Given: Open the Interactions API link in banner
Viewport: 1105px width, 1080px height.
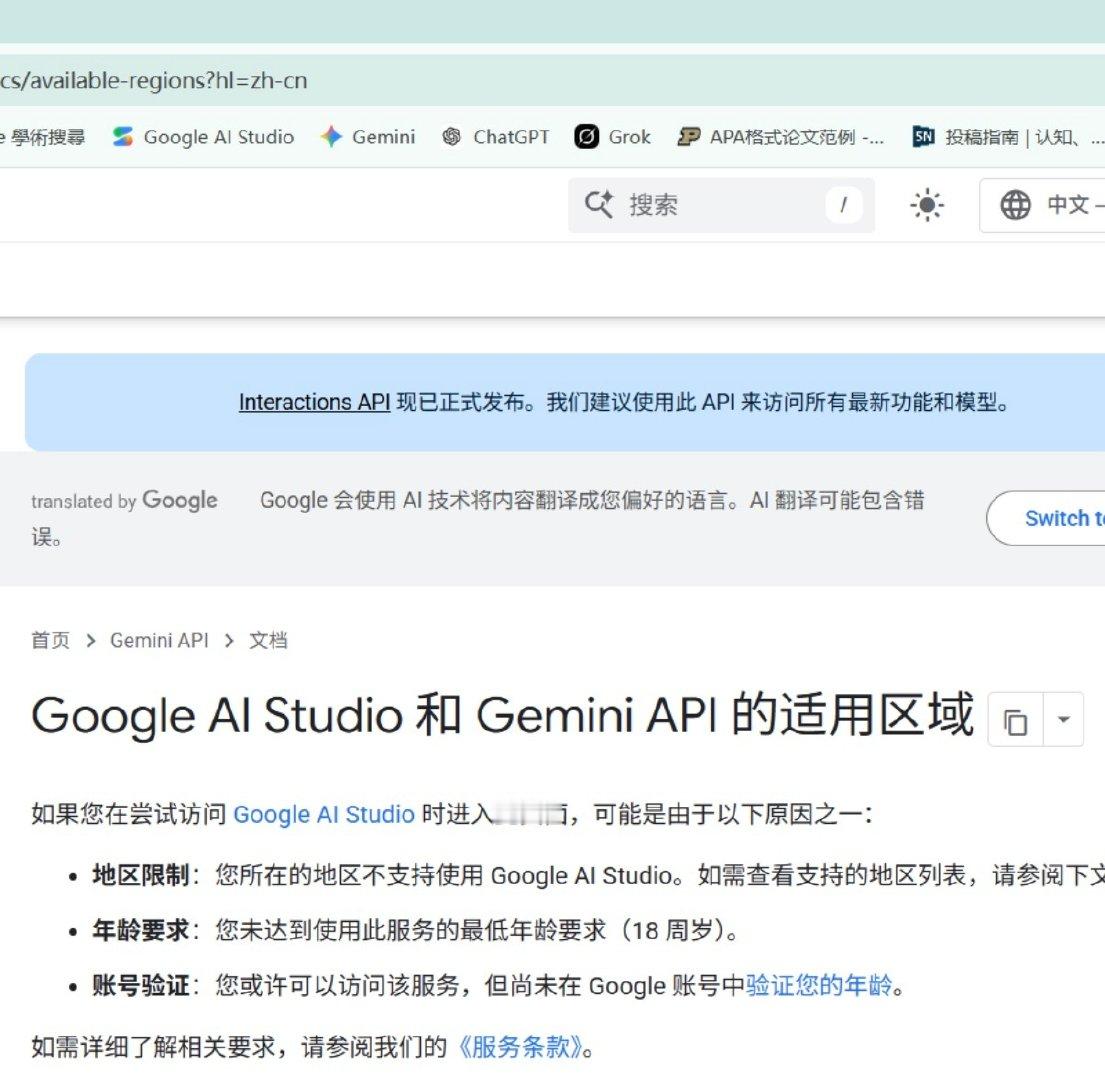Looking at the screenshot, I should coord(314,402).
